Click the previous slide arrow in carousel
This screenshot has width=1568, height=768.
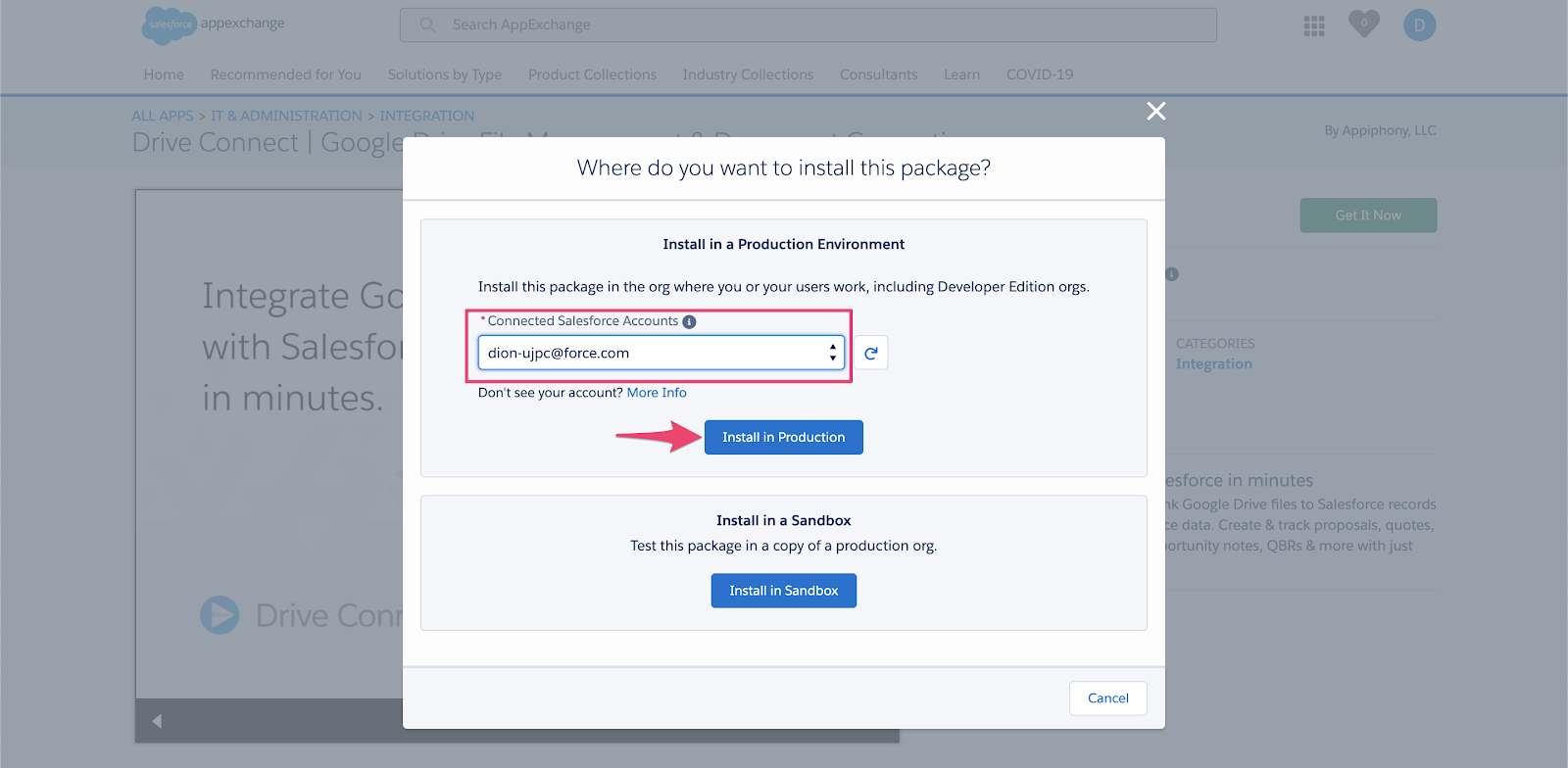157,721
